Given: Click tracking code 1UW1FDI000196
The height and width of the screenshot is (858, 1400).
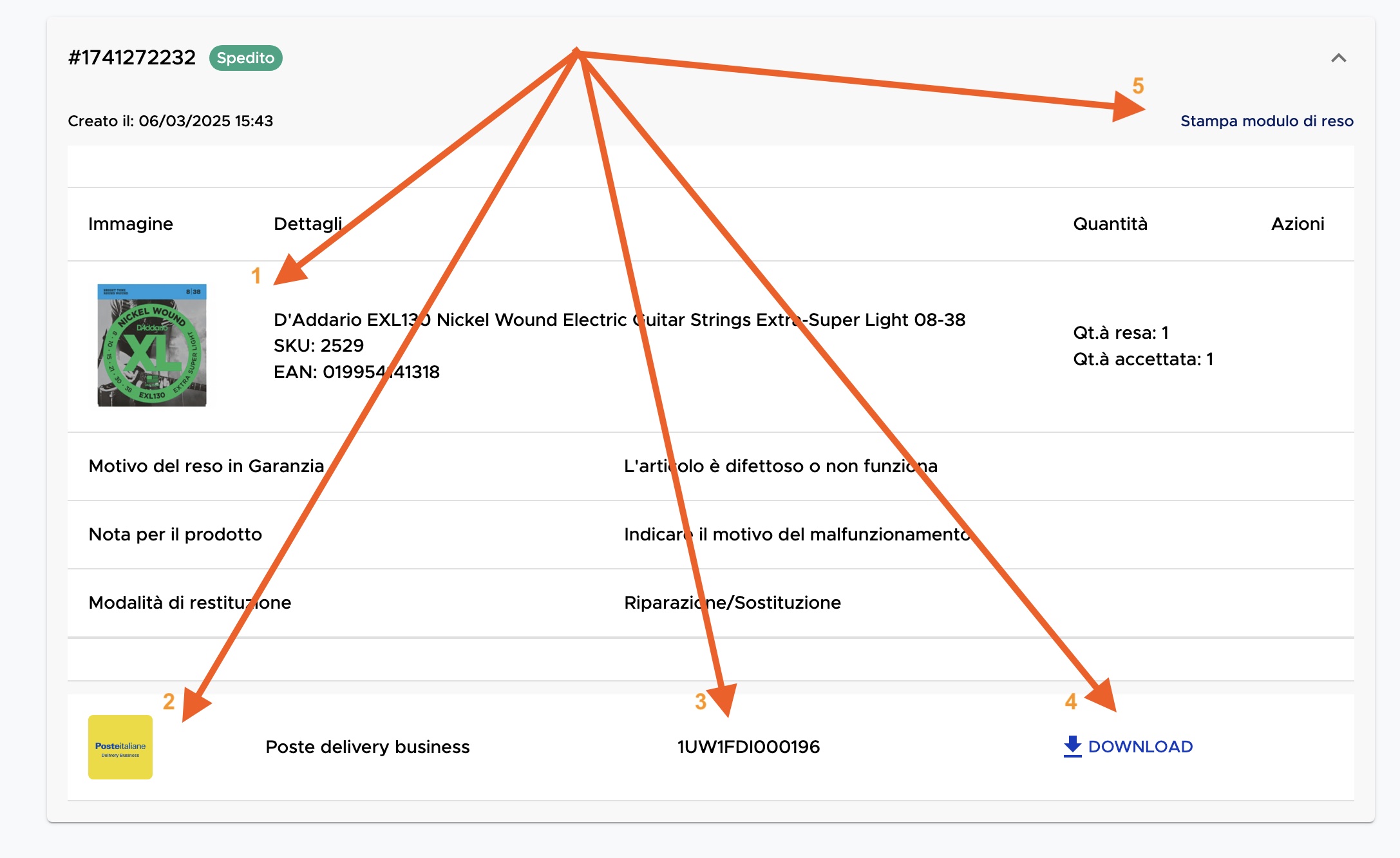Looking at the screenshot, I should coord(748,747).
